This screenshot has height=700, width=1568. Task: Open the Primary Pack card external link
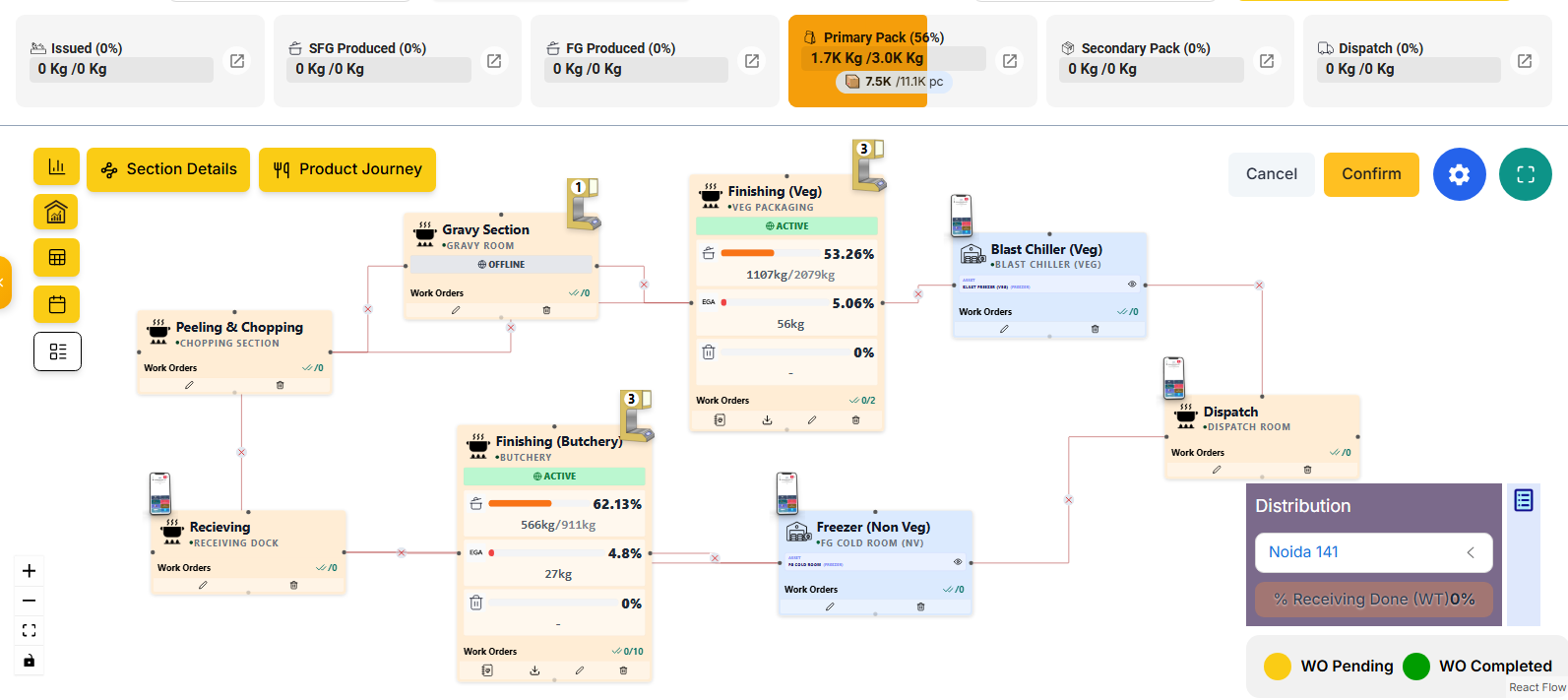(1009, 61)
